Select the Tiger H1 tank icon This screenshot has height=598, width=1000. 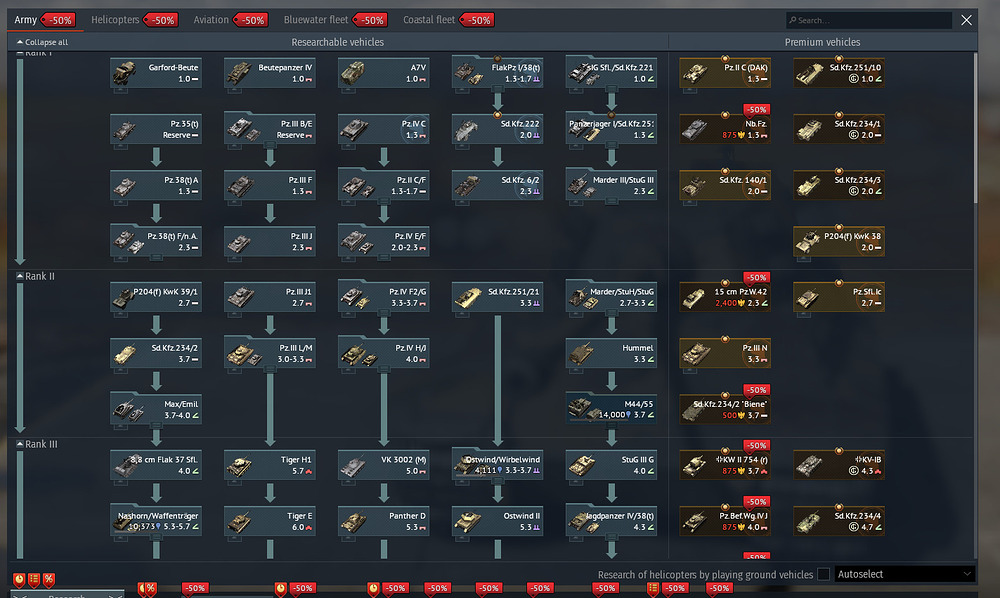click(x=238, y=465)
